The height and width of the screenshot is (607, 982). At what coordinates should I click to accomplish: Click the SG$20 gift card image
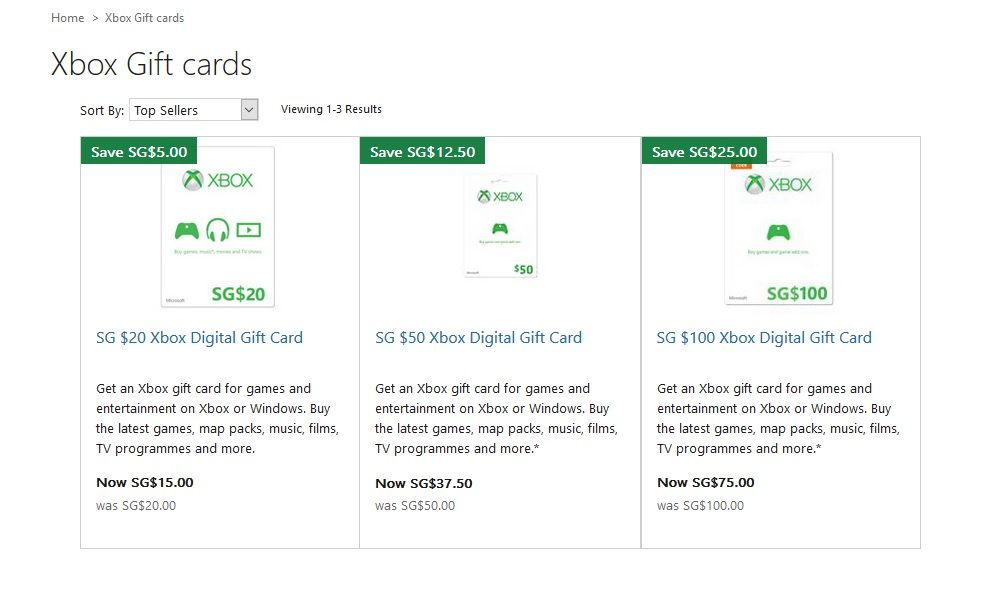(x=218, y=228)
